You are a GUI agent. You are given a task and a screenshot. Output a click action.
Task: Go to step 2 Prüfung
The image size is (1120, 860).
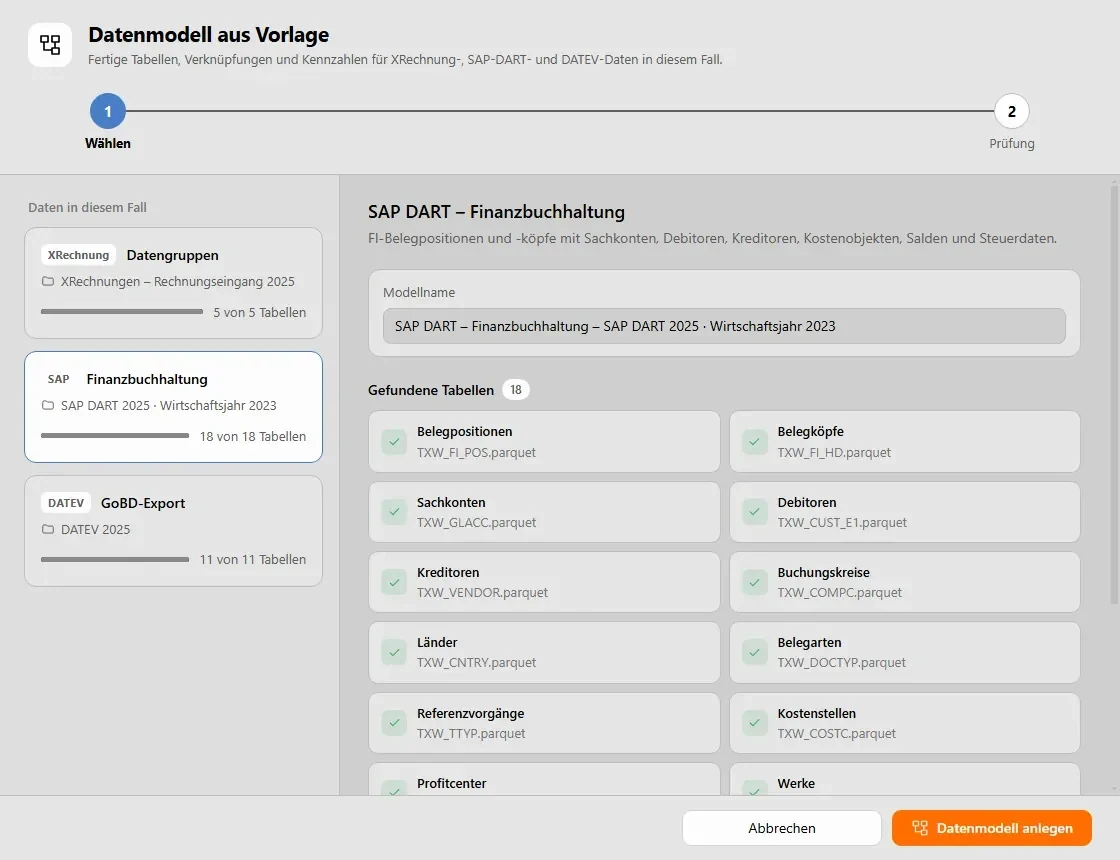click(x=1011, y=111)
